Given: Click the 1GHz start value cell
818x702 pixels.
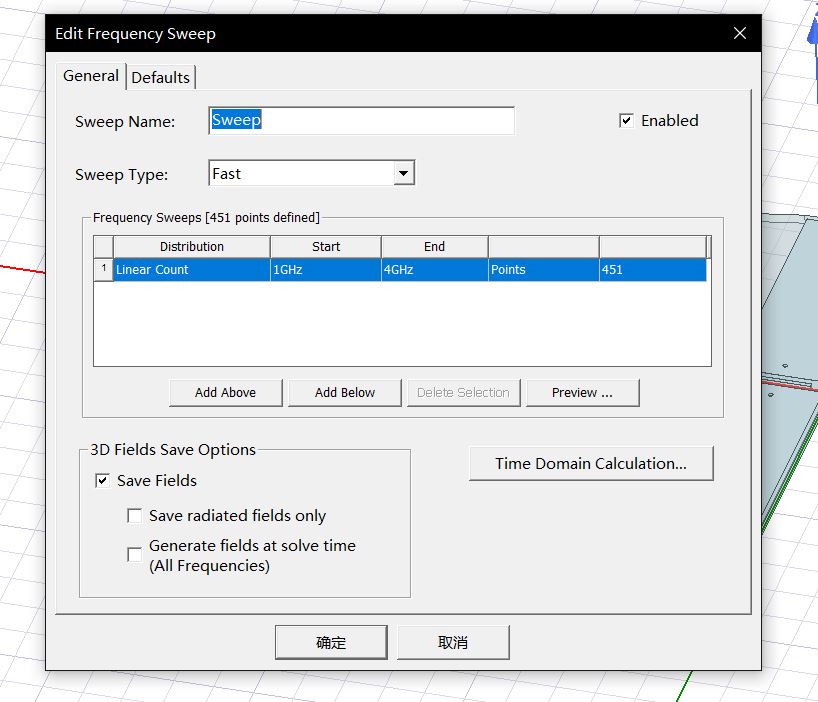Looking at the screenshot, I should [326, 270].
